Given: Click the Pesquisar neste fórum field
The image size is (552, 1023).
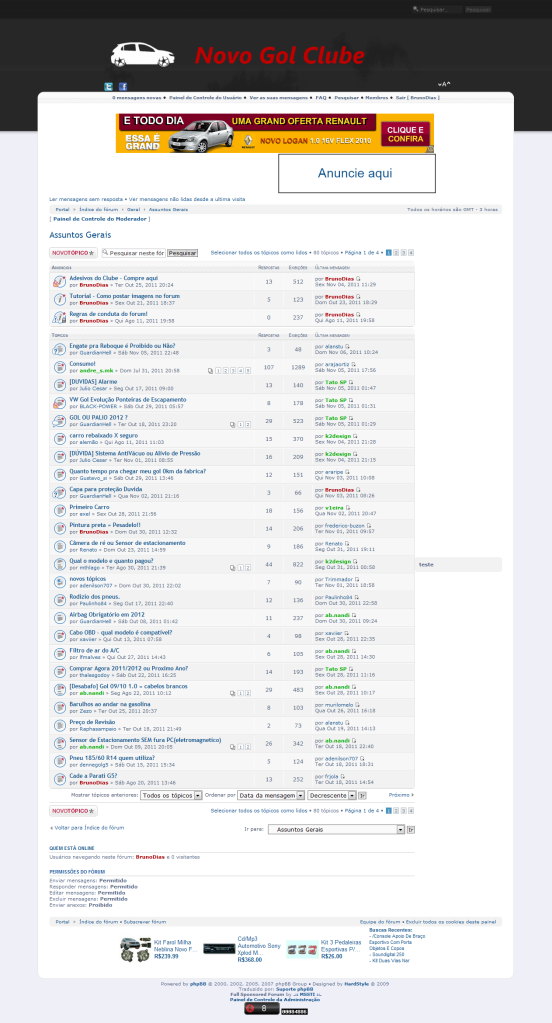Looking at the screenshot, I should point(133,253).
